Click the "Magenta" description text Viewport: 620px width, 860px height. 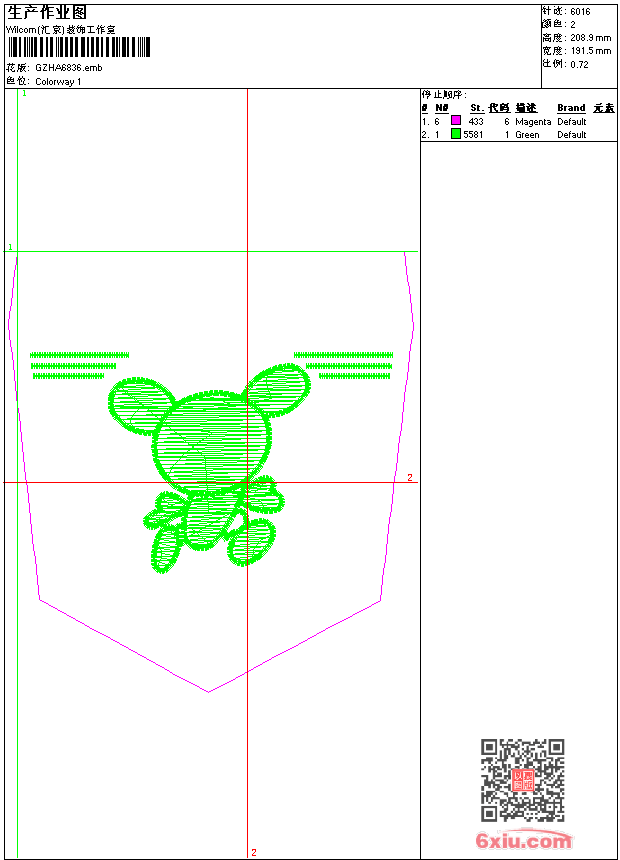tap(533, 122)
